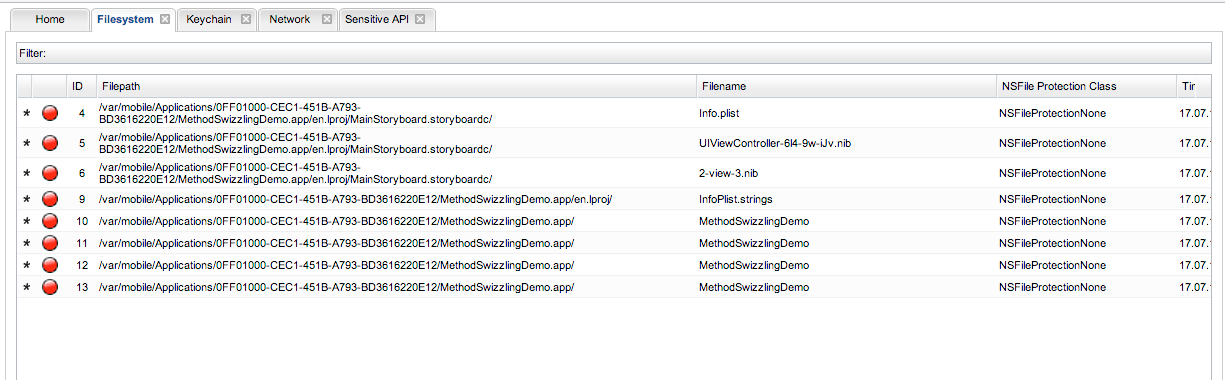Click NSFileProtectionNone in row ID 9
This screenshot has width=1225, height=380.
(x=1053, y=199)
